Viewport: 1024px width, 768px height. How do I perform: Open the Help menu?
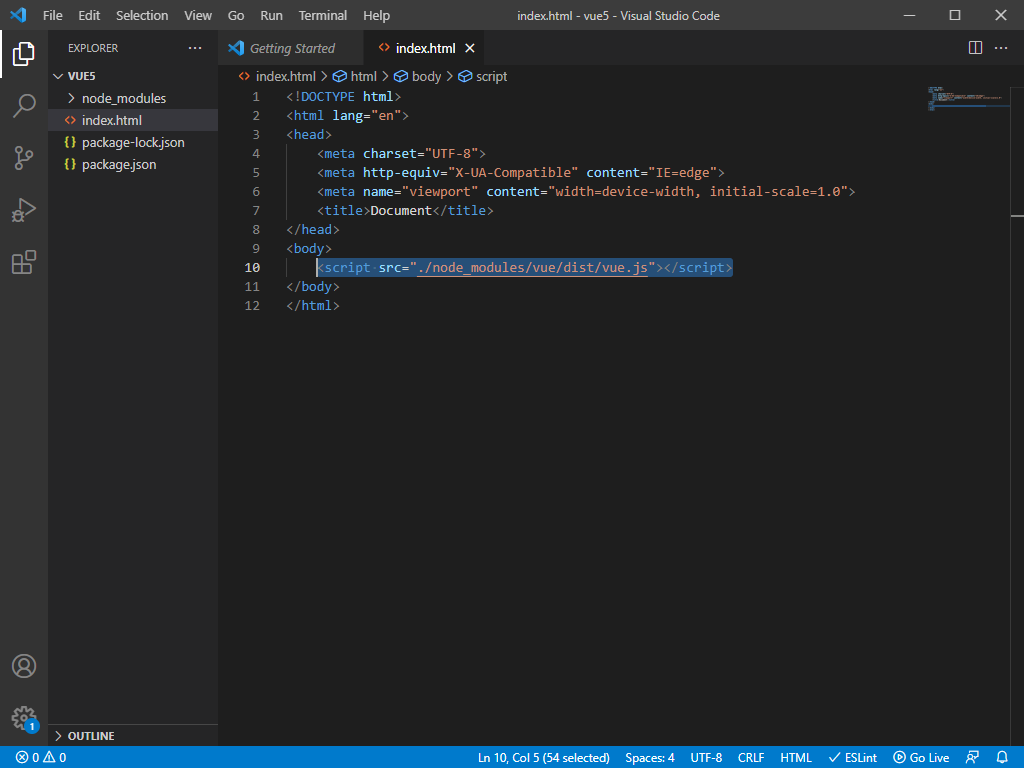point(376,15)
